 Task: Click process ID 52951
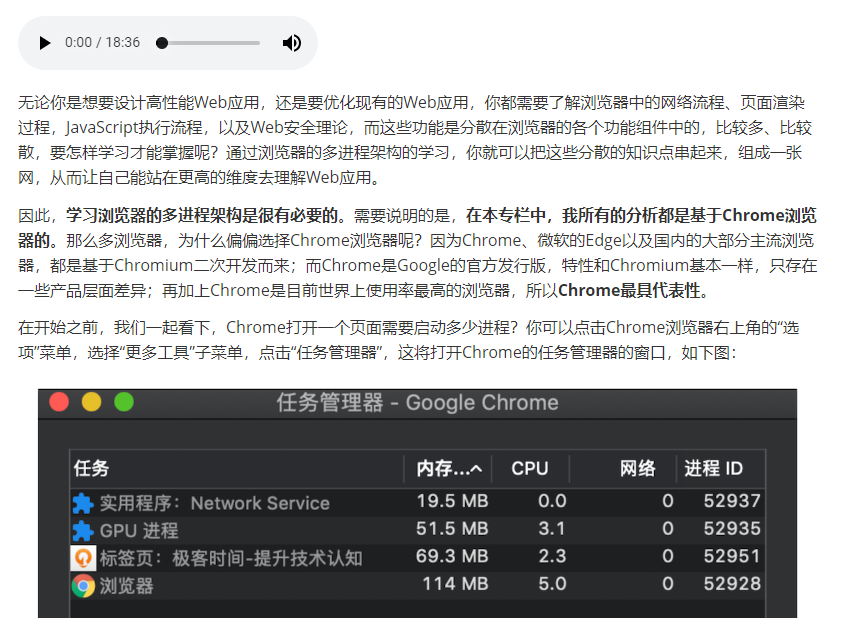click(x=732, y=556)
